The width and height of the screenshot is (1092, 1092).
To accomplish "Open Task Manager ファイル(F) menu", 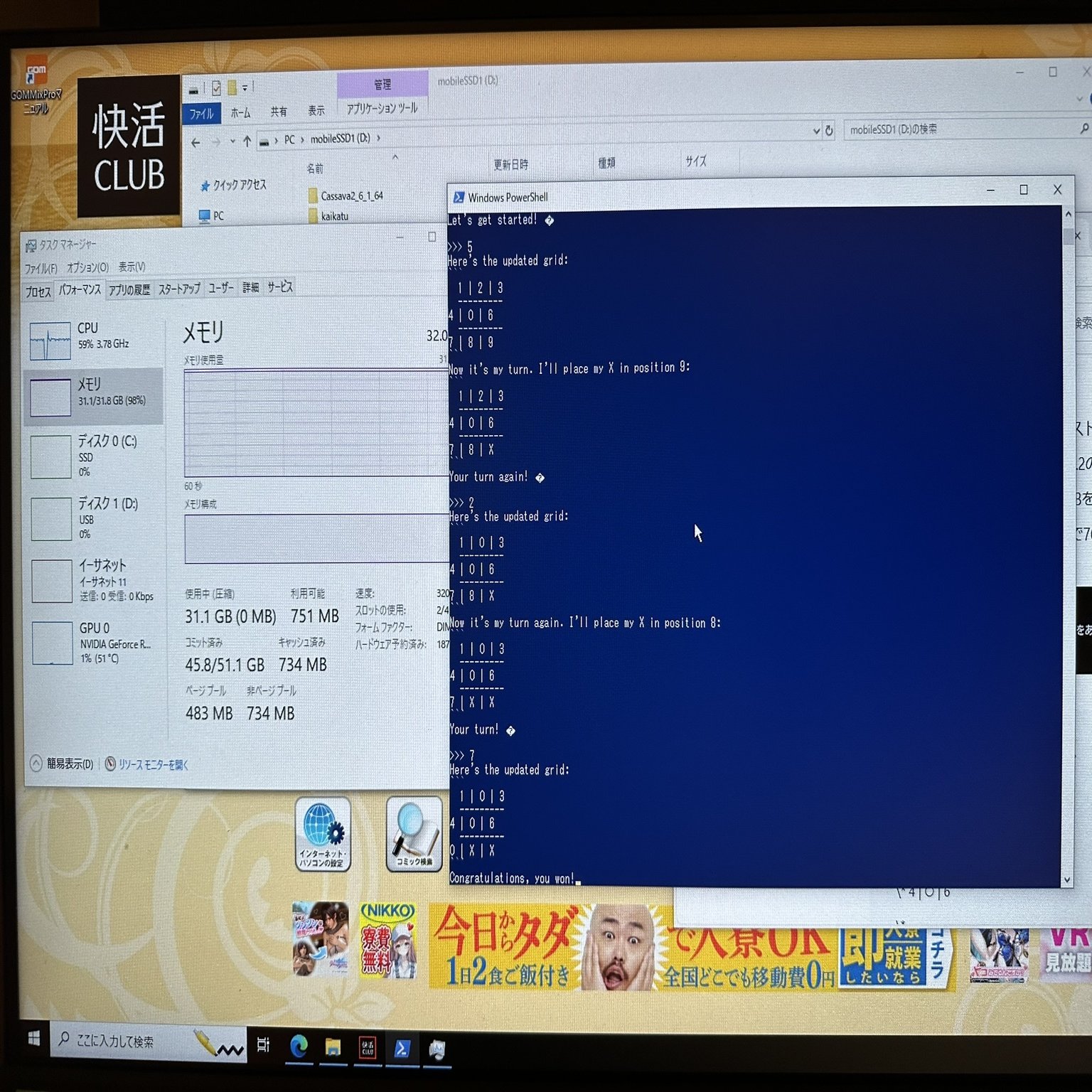I will (41, 269).
